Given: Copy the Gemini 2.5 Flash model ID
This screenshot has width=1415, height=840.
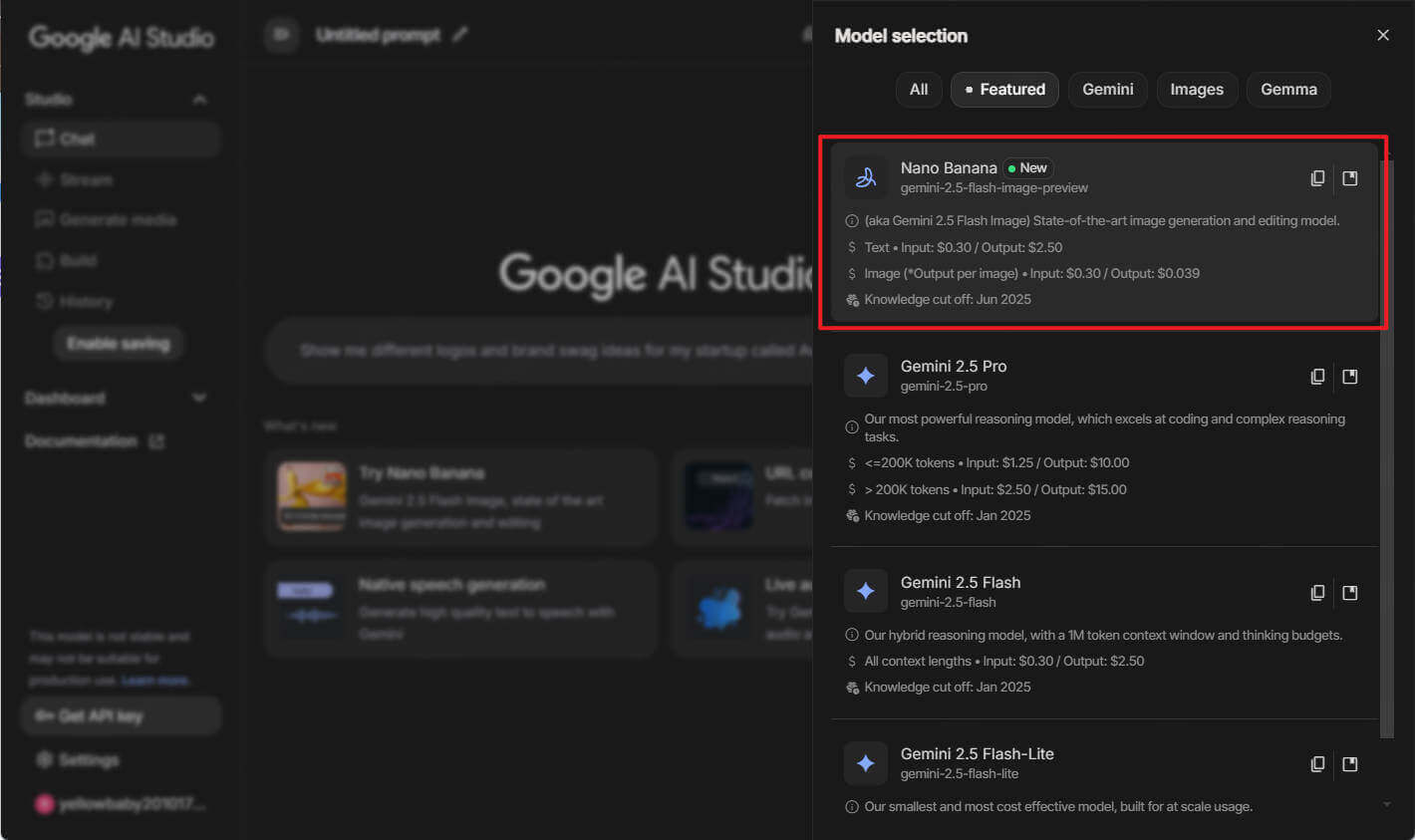Looking at the screenshot, I should [1317, 593].
